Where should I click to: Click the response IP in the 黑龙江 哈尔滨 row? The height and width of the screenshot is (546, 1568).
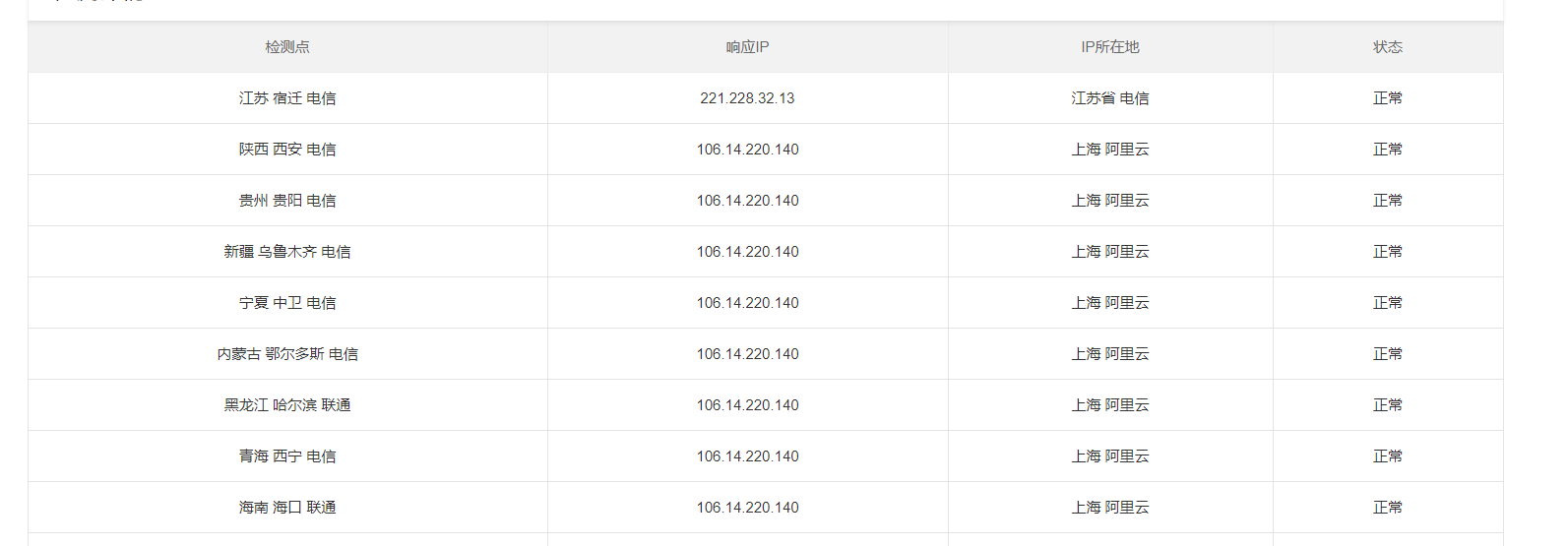tap(747, 405)
